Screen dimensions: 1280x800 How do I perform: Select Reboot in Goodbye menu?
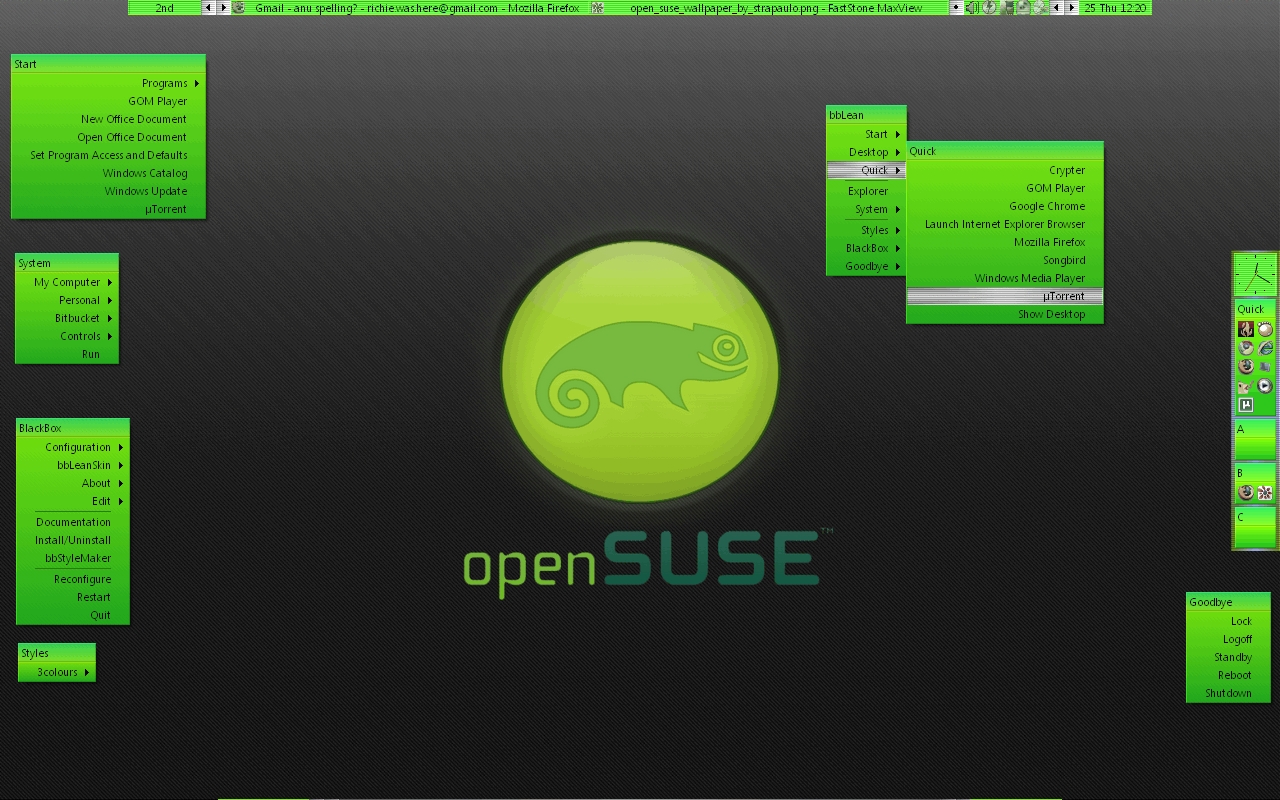[x=1228, y=675]
